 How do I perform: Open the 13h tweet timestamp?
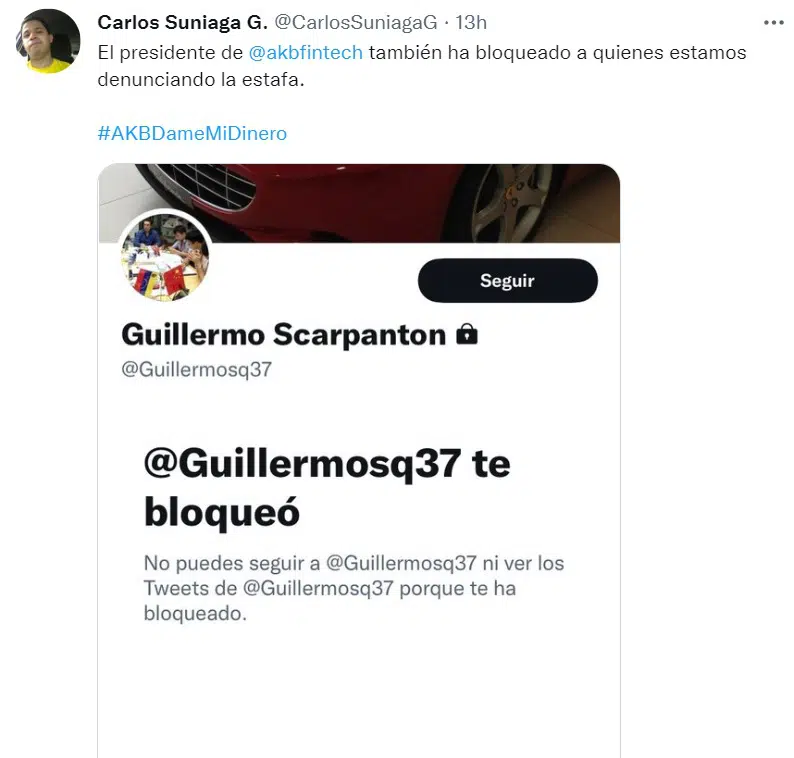(x=471, y=22)
